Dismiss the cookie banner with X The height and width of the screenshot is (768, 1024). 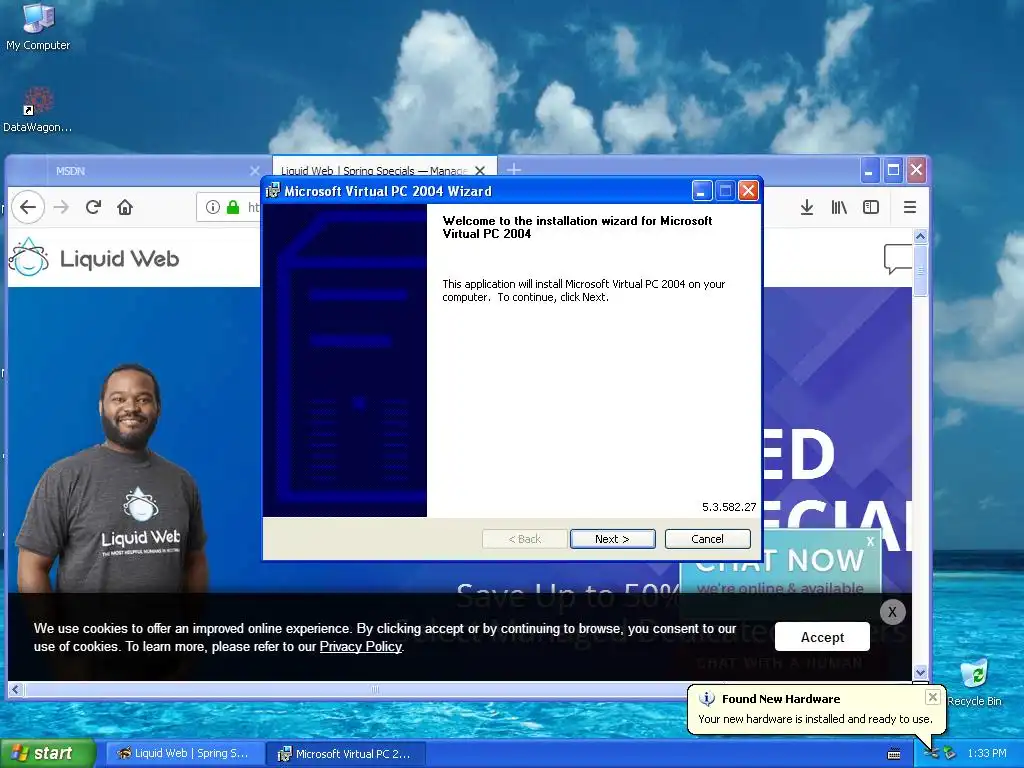892,612
